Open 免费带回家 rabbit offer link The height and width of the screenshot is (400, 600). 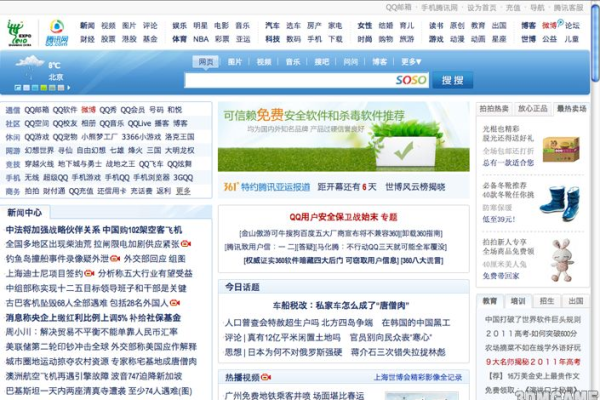501,276
